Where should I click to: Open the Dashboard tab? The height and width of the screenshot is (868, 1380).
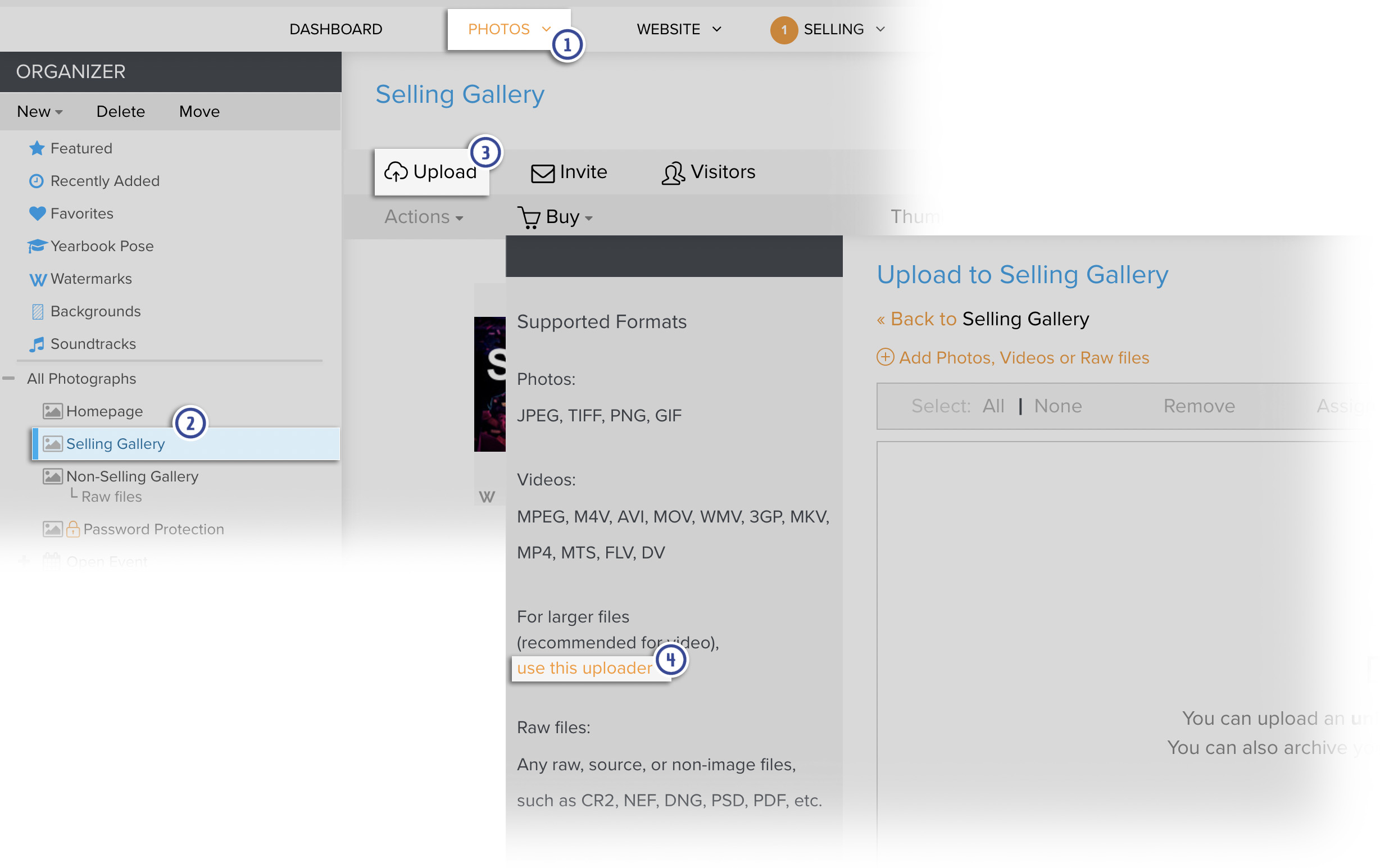click(x=336, y=29)
